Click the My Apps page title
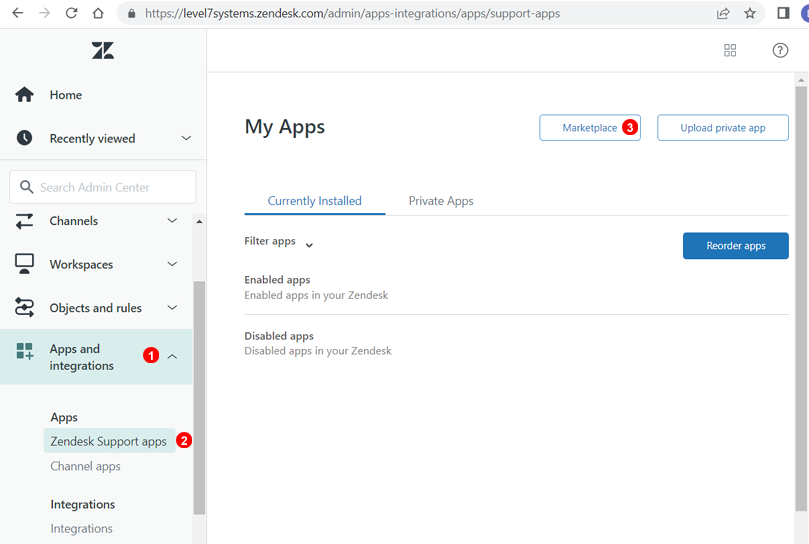809x544 pixels. click(x=285, y=127)
